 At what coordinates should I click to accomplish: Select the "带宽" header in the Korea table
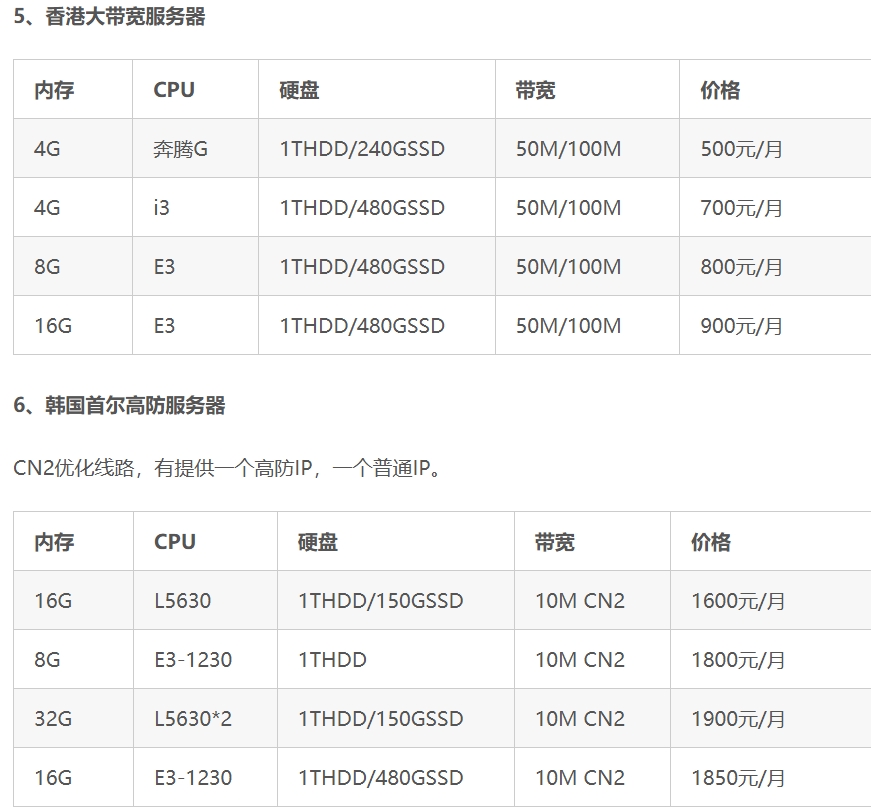click(554, 542)
